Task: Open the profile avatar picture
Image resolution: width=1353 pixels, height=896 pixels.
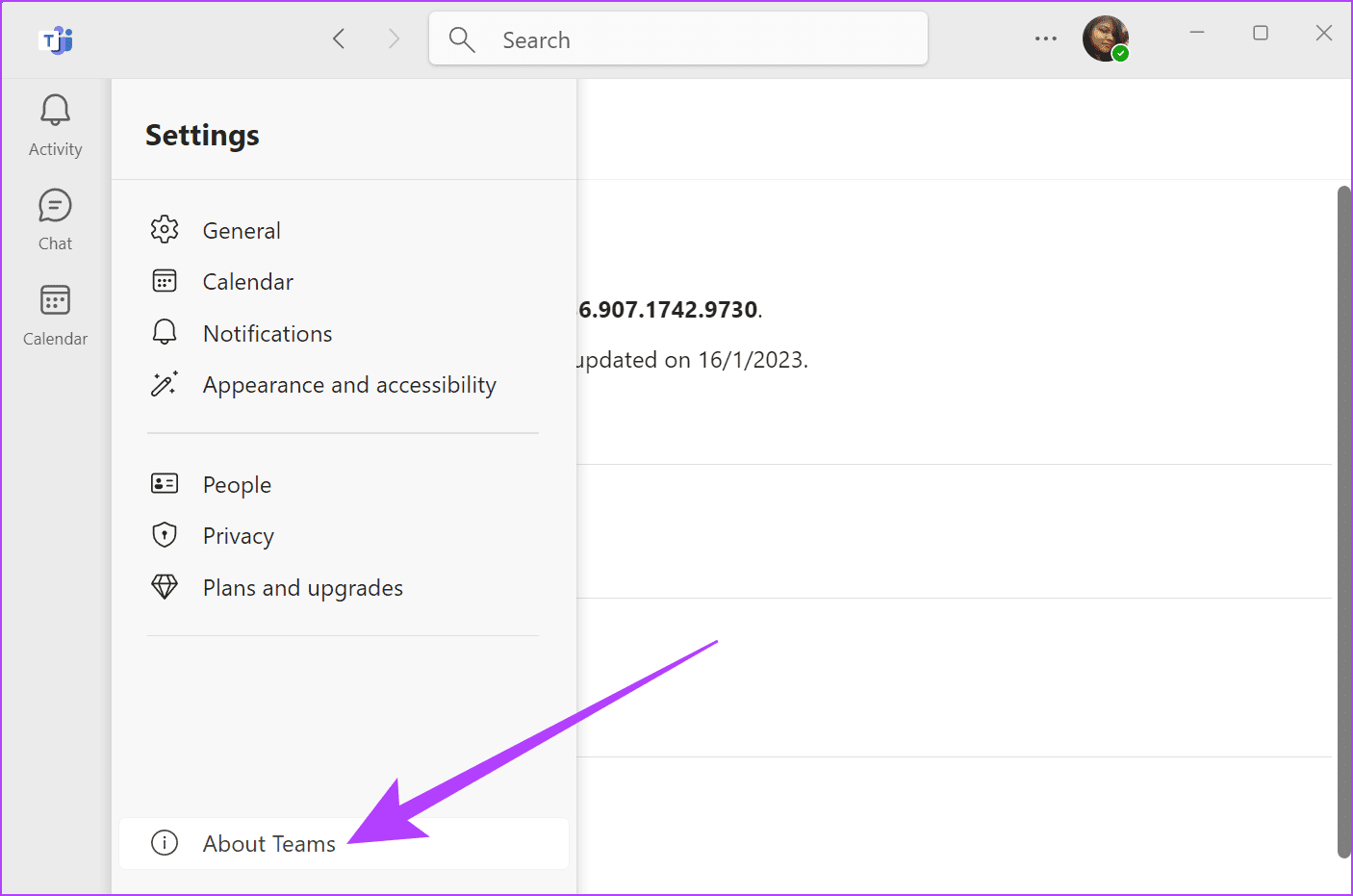Action: tap(1106, 38)
